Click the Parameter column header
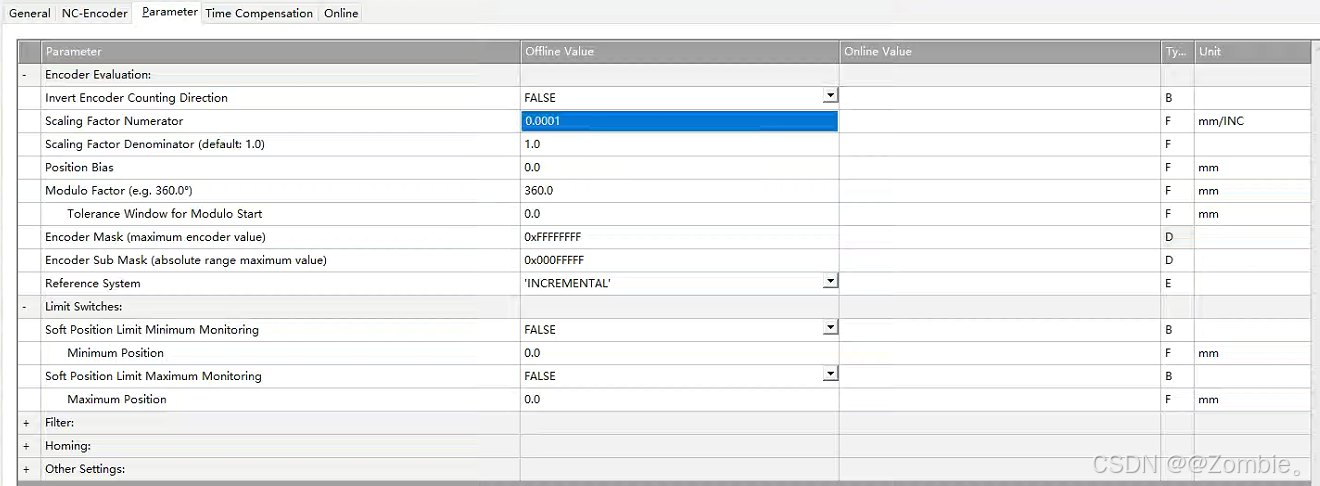The width and height of the screenshot is (1320, 486). point(280,52)
